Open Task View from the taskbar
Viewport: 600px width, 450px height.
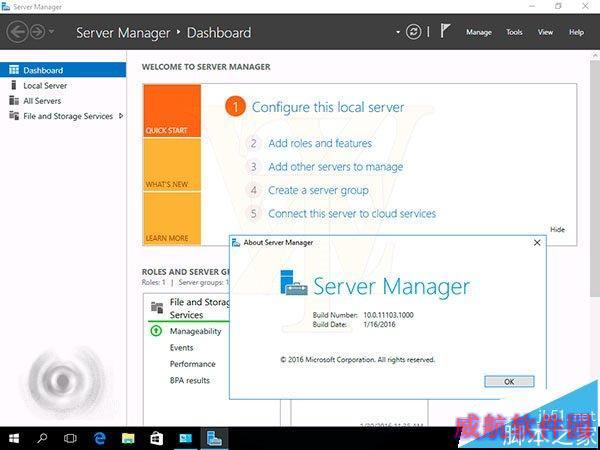tap(70, 439)
